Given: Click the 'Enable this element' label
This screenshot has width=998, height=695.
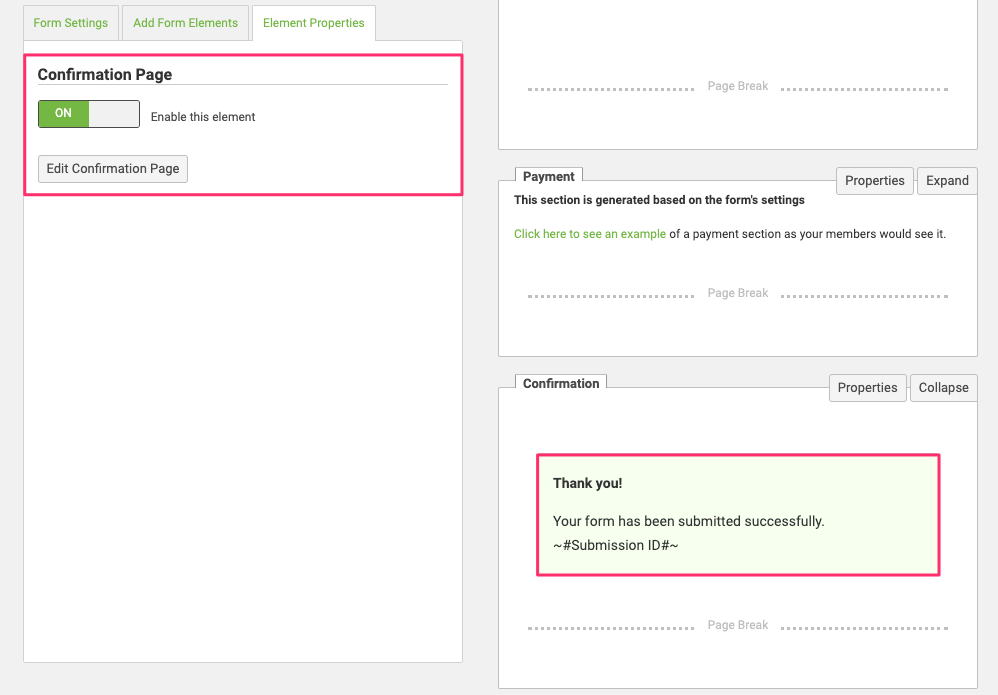Looking at the screenshot, I should coord(203,117).
